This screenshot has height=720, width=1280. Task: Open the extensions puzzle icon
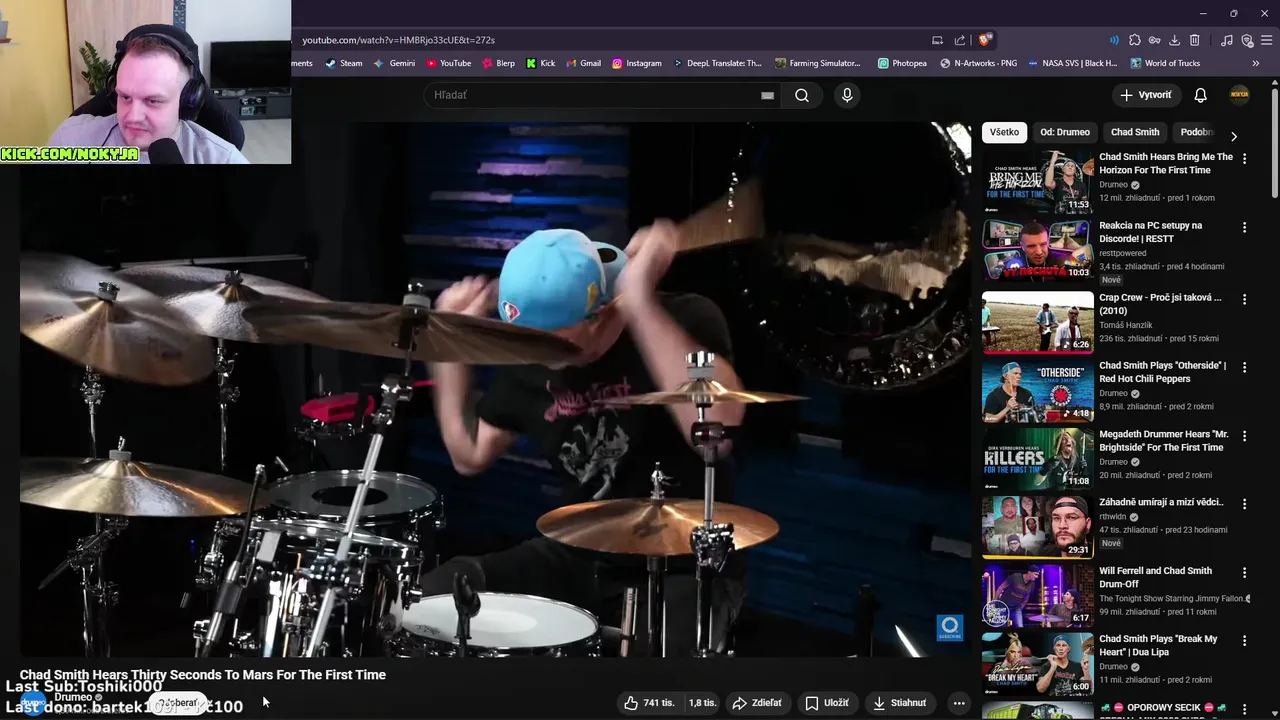pyautogui.click(x=1135, y=40)
